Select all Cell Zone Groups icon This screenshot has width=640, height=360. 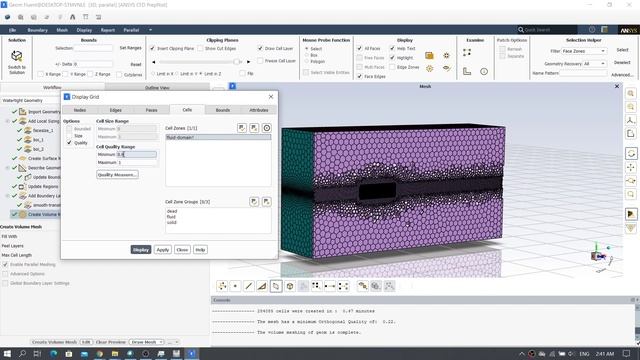pos(254,202)
